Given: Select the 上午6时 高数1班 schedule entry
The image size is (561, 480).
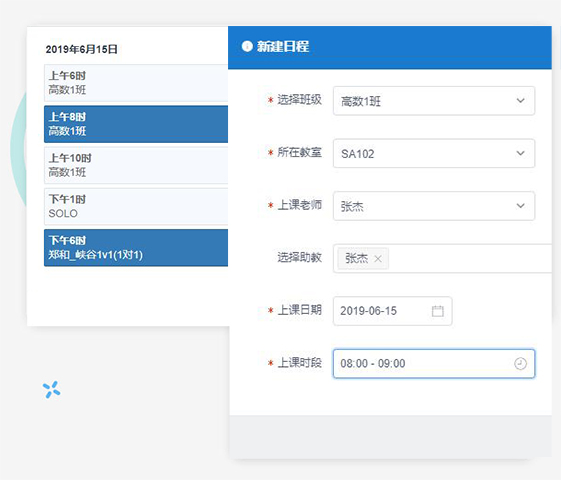Looking at the screenshot, I should coord(136,83).
